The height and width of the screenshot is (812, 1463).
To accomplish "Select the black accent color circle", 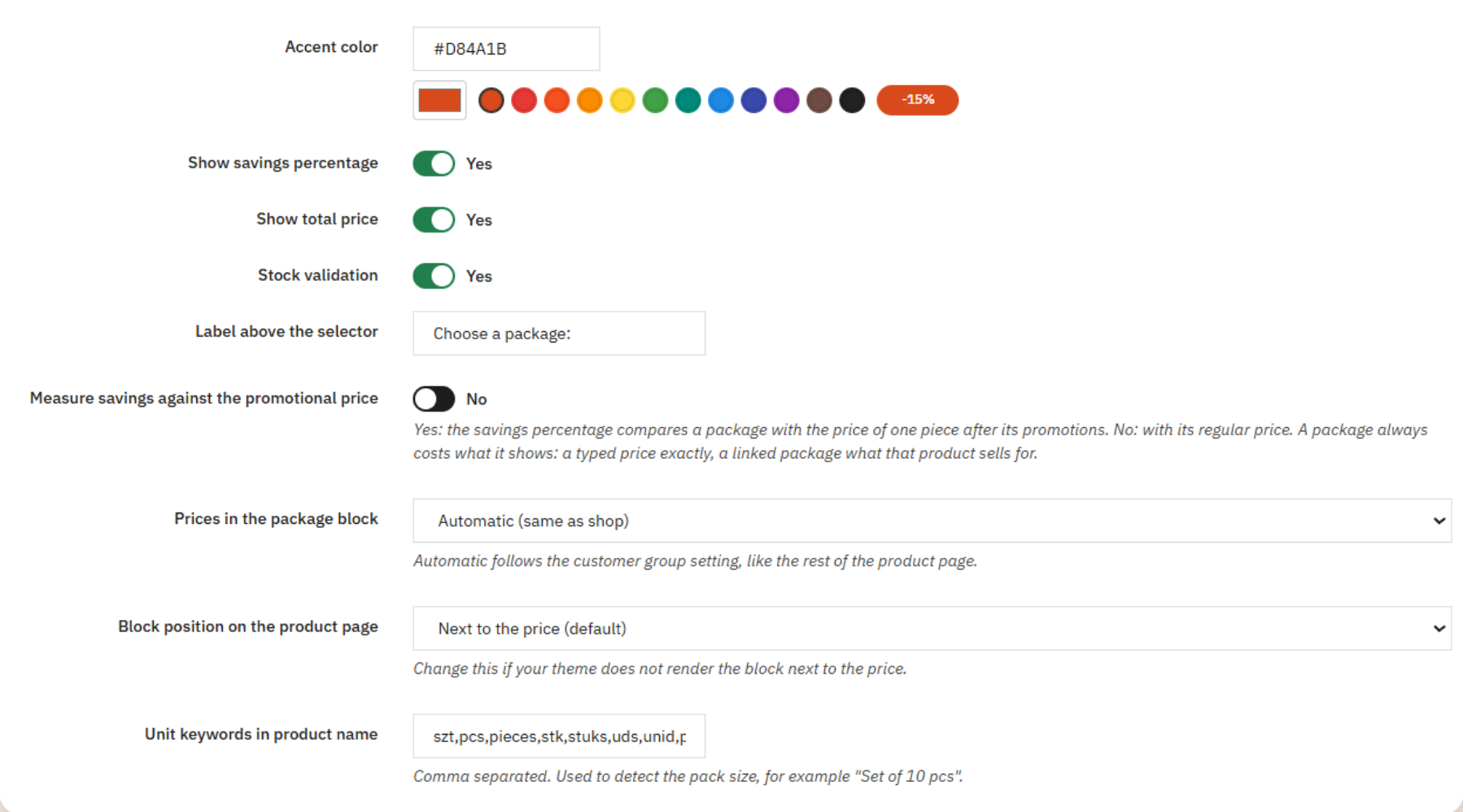I will click(x=852, y=100).
